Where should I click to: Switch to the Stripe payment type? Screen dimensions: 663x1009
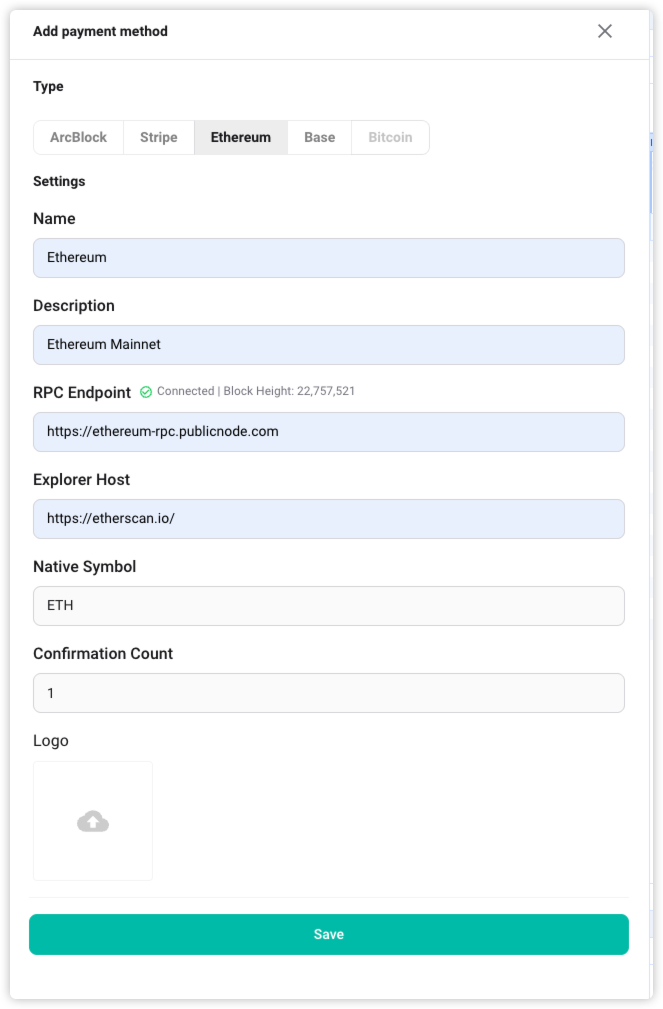(159, 137)
